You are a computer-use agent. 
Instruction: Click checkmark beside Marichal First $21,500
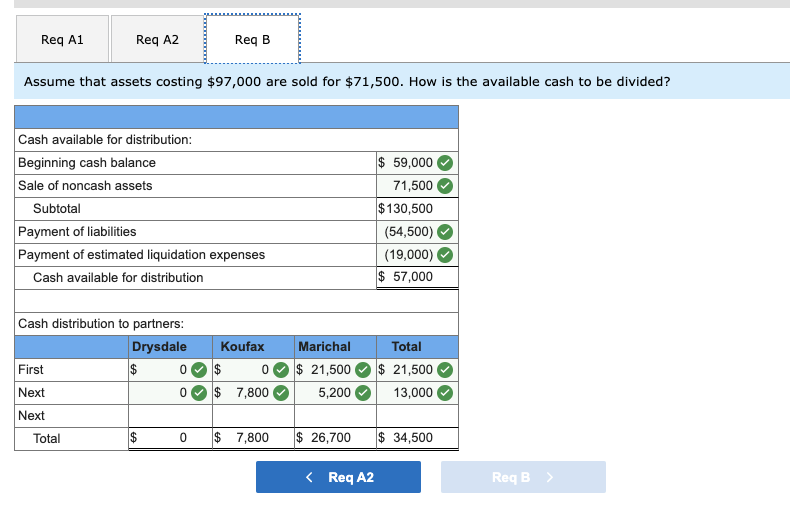pyautogui.click(x=363, y=370)
